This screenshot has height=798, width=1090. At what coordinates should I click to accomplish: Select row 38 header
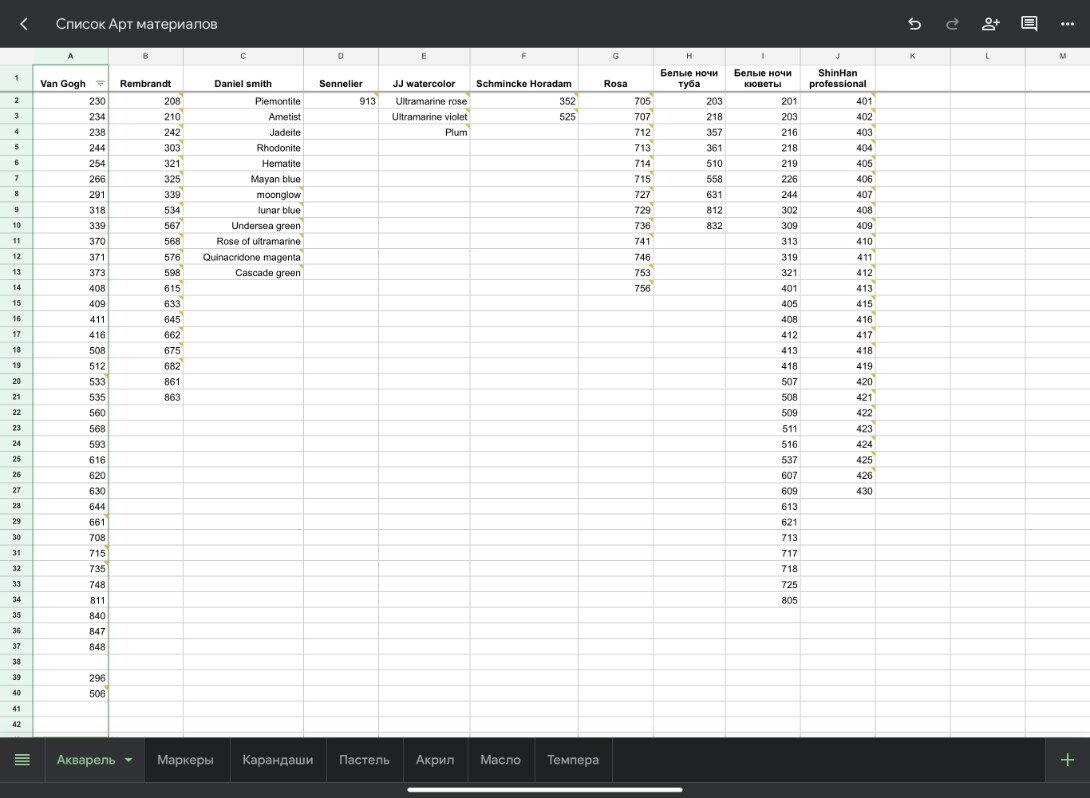pos(16,662)
